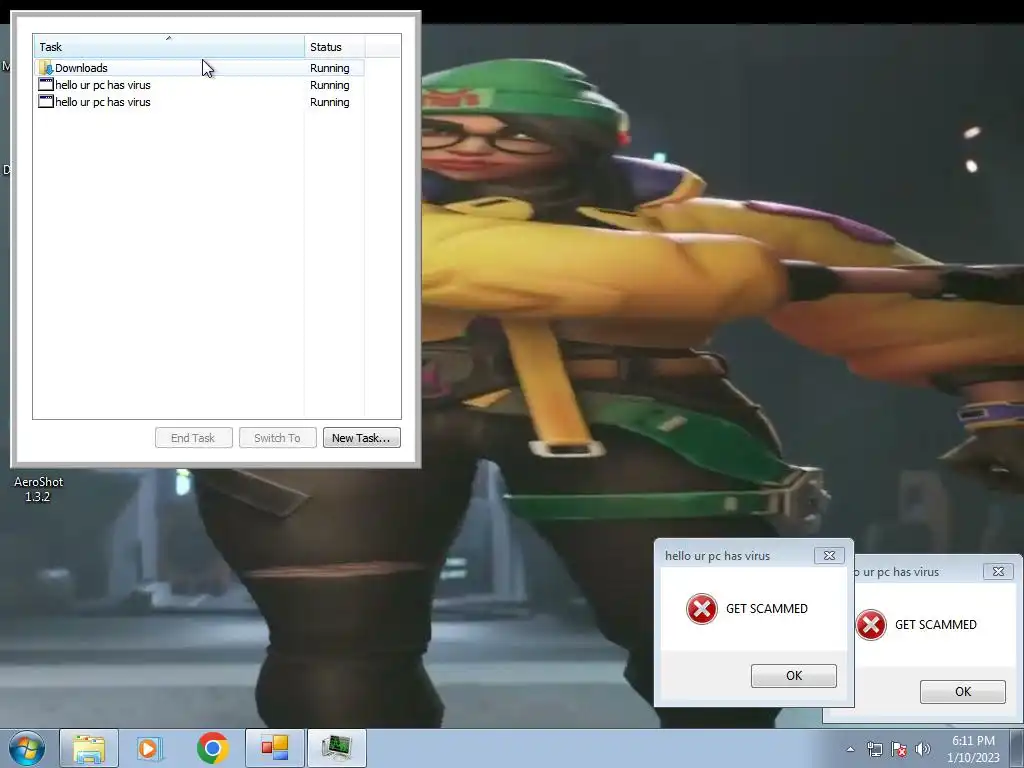Click the End Task button
The height and width of the screenshot is (768, 1024).
click(193, 438)
